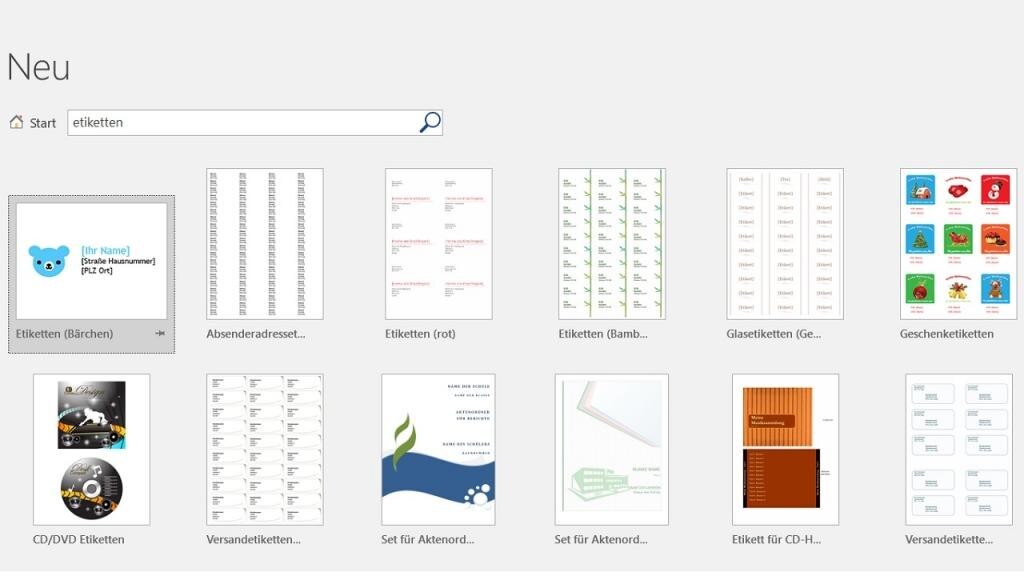This screenshot has width=1024, height=576.
Task: Pick the two-column blue Versandetiketten thumbnail
Action: (x=958, y=450)
